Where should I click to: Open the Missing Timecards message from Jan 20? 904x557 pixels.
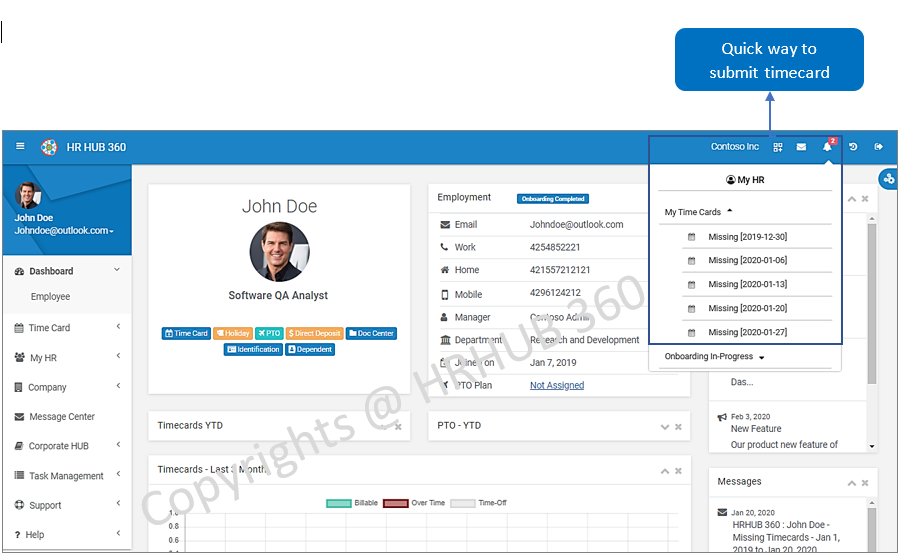(x=786, y=537)
